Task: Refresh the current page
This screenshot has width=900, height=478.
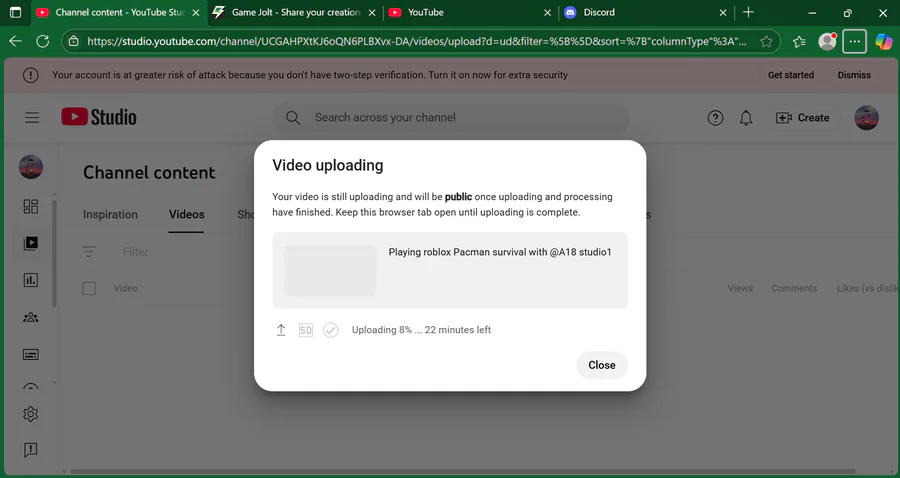Action: 42,41
